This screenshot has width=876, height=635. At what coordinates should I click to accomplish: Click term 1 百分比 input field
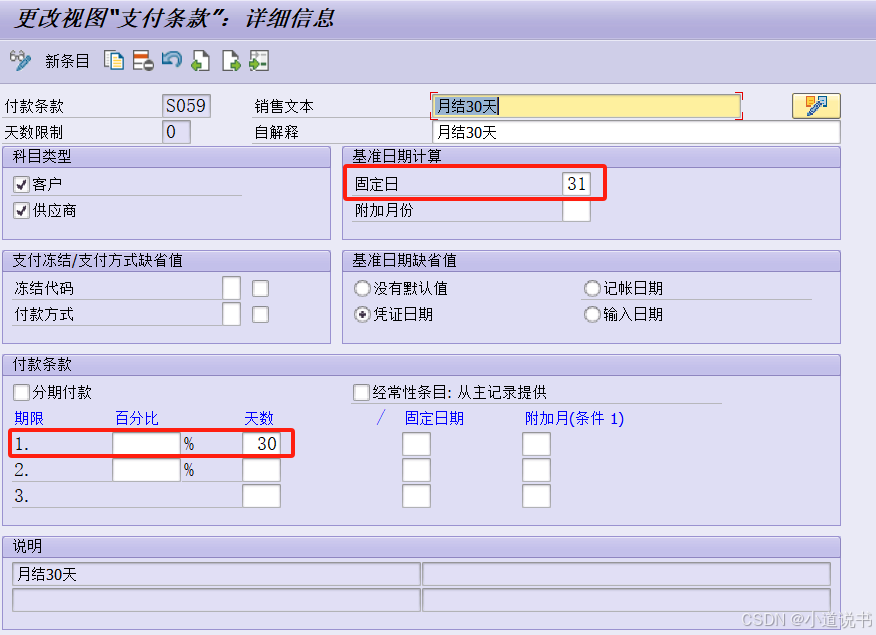click(146, 444)
